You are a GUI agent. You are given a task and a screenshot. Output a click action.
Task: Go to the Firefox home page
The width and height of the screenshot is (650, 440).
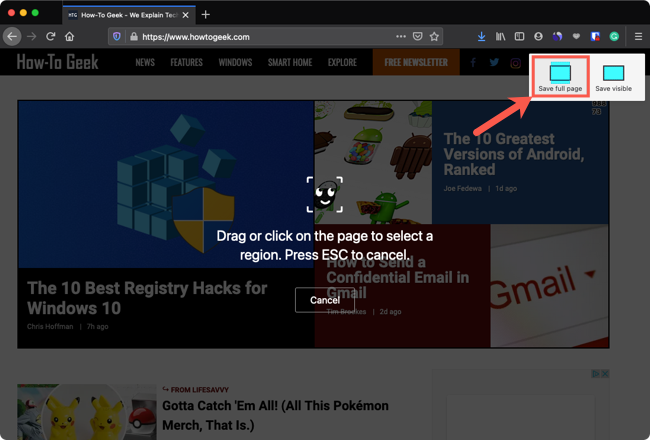[x=70, y=36]
